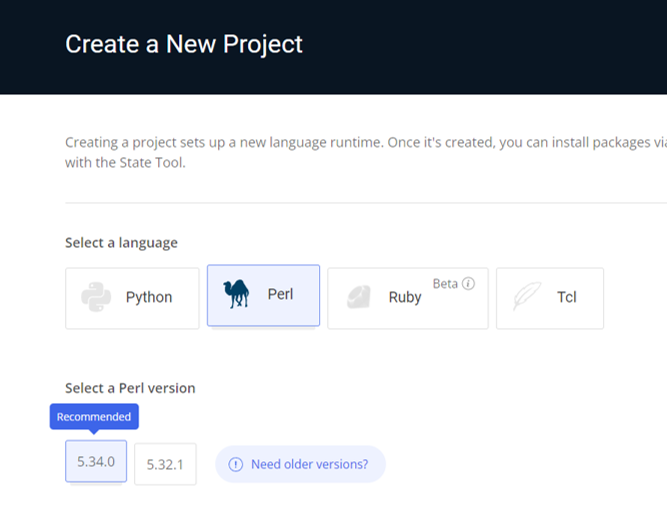The width and height of the screenshot is (667, 522).
Task: Click the Tcl feather icon
Action: 526,297
